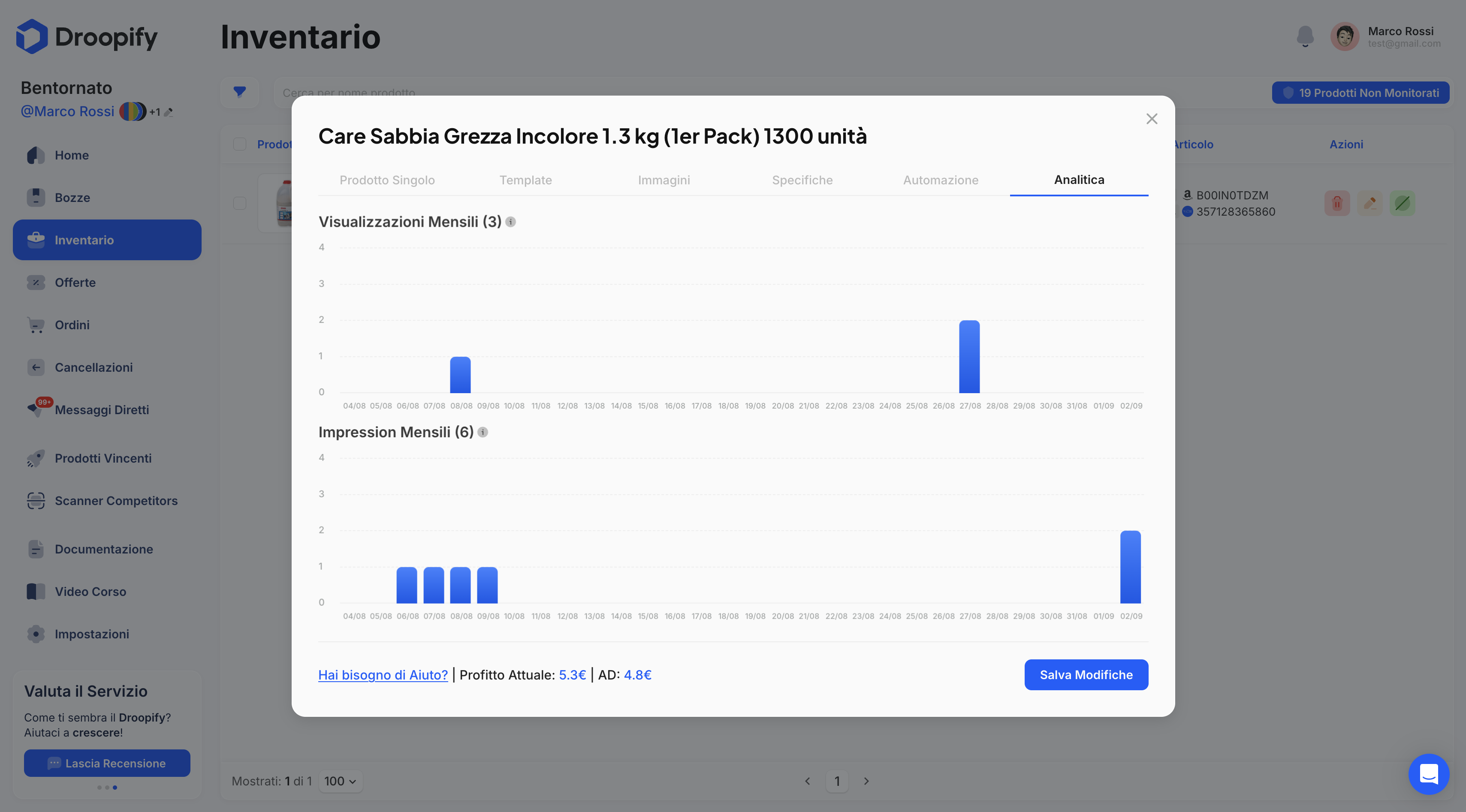Click the Impostazioni gear icon
This screenshot has width=1466, height=812.
click(x=36, y=634)
